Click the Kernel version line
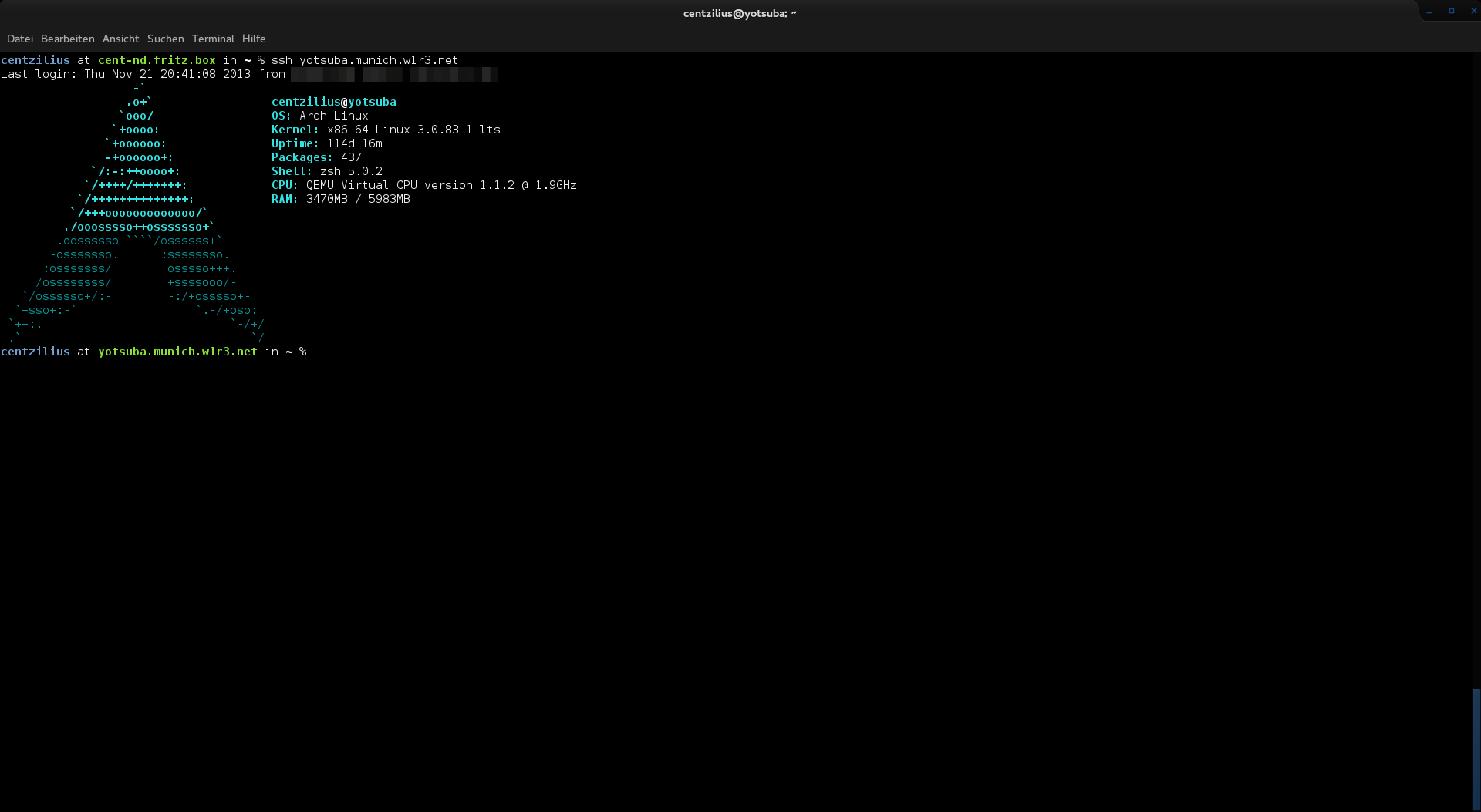This screenshot has height=812, width=1481. click(x=386, y=130)
